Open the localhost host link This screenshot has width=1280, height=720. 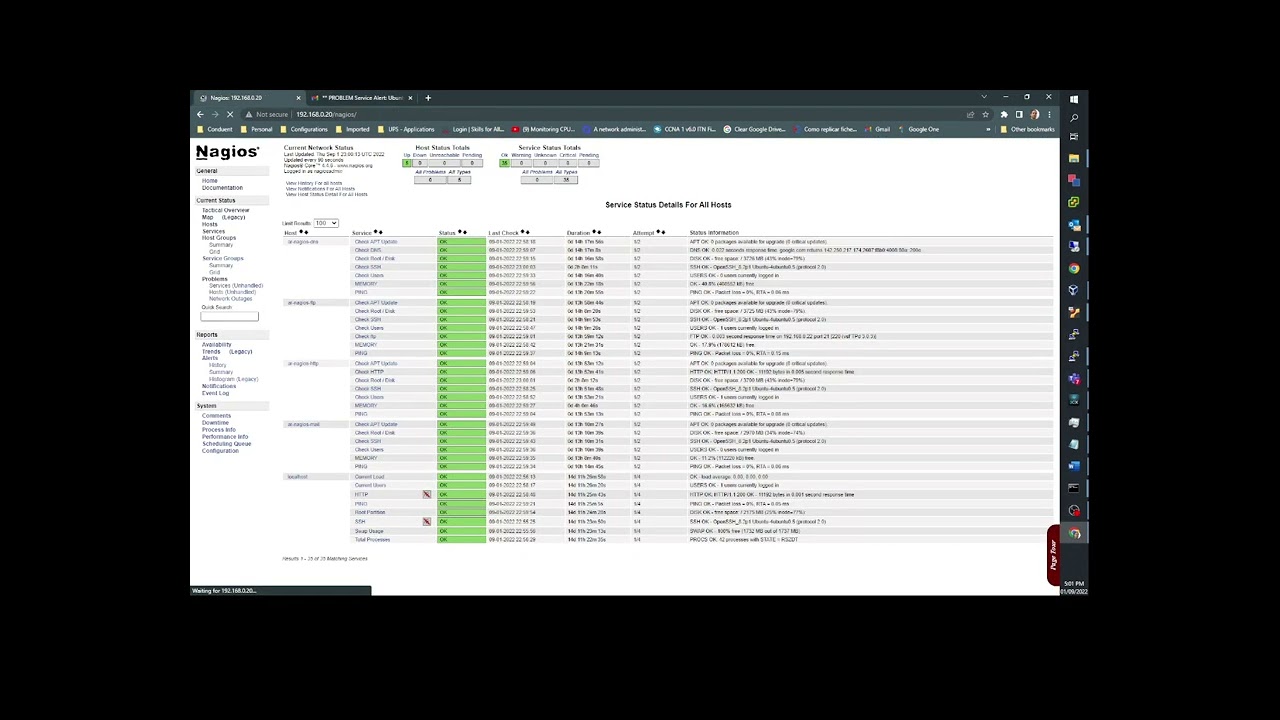click(297, 477)
